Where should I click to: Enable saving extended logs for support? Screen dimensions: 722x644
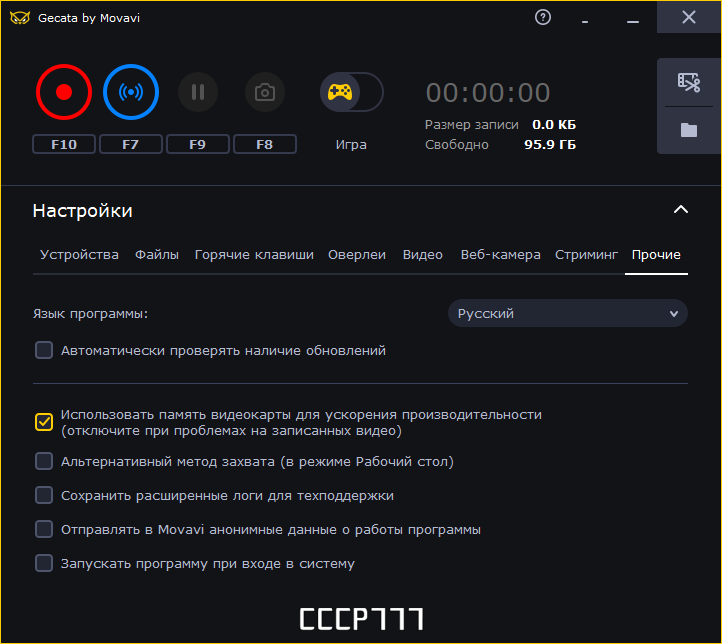click(44, 495)
